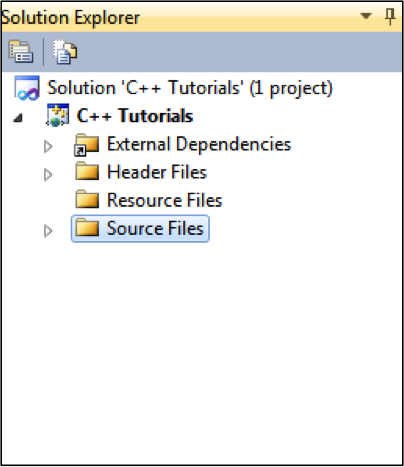Image resolution: width=404 pixels, height=467 pixels.
Task: Click the auto-hide pin icon
Action: click(x=390, y=16)
